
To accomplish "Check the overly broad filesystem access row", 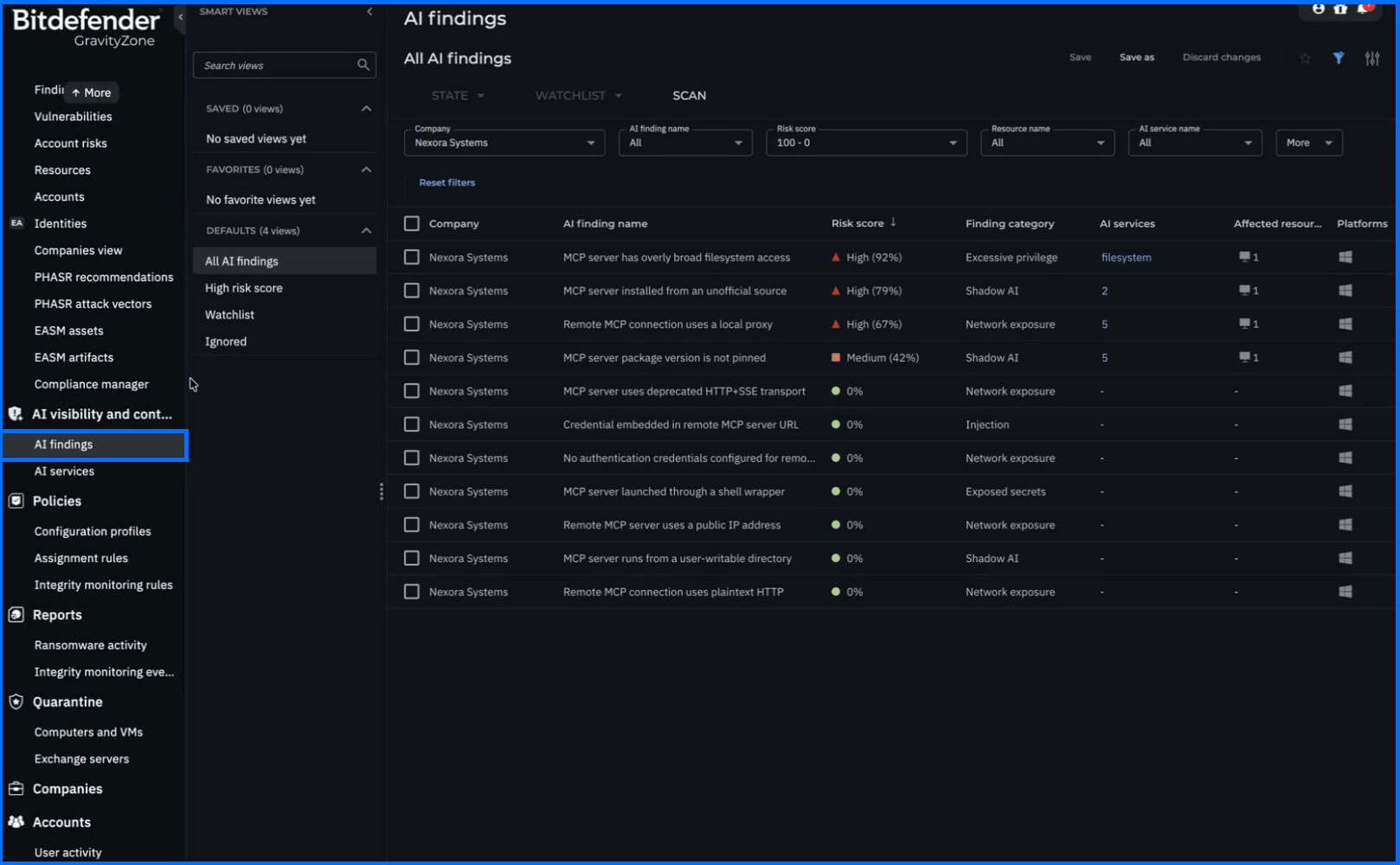I will (x=412, y=257).
